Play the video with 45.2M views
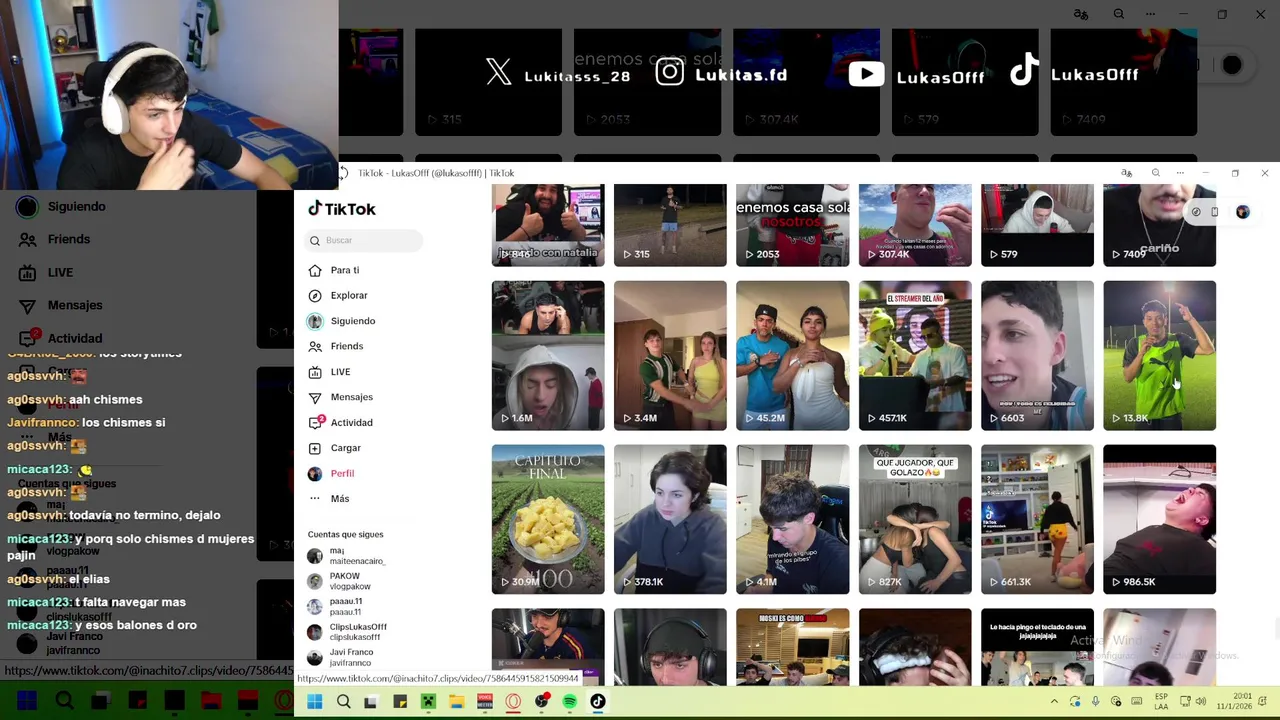This screenshot has height=720, width=1280. [792, 355]
